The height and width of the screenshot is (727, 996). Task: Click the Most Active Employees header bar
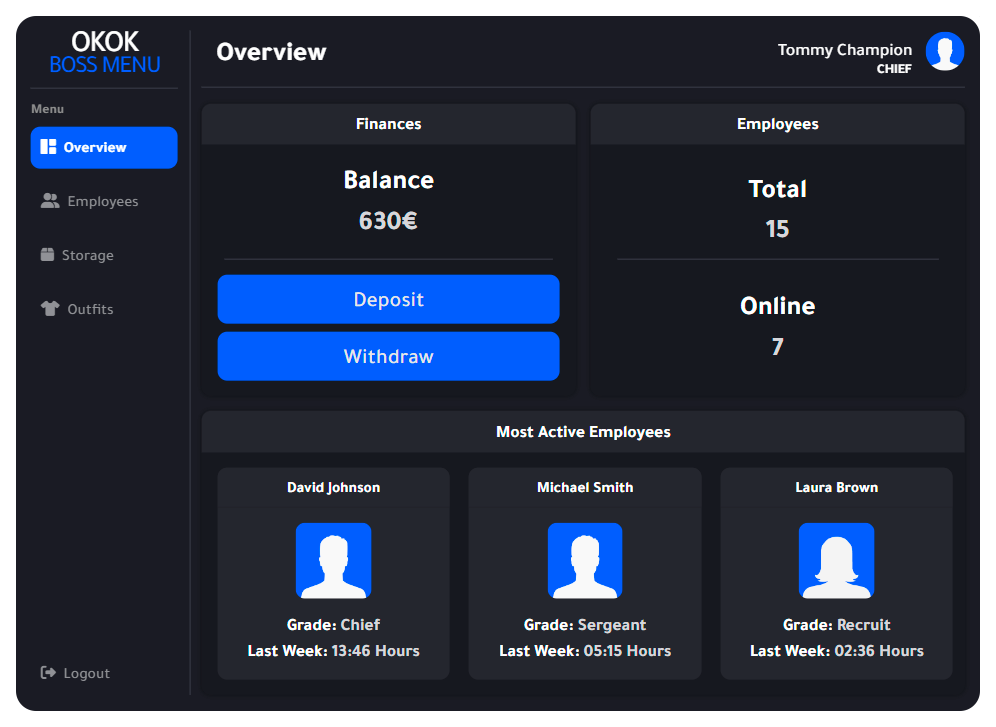[583, 431]
